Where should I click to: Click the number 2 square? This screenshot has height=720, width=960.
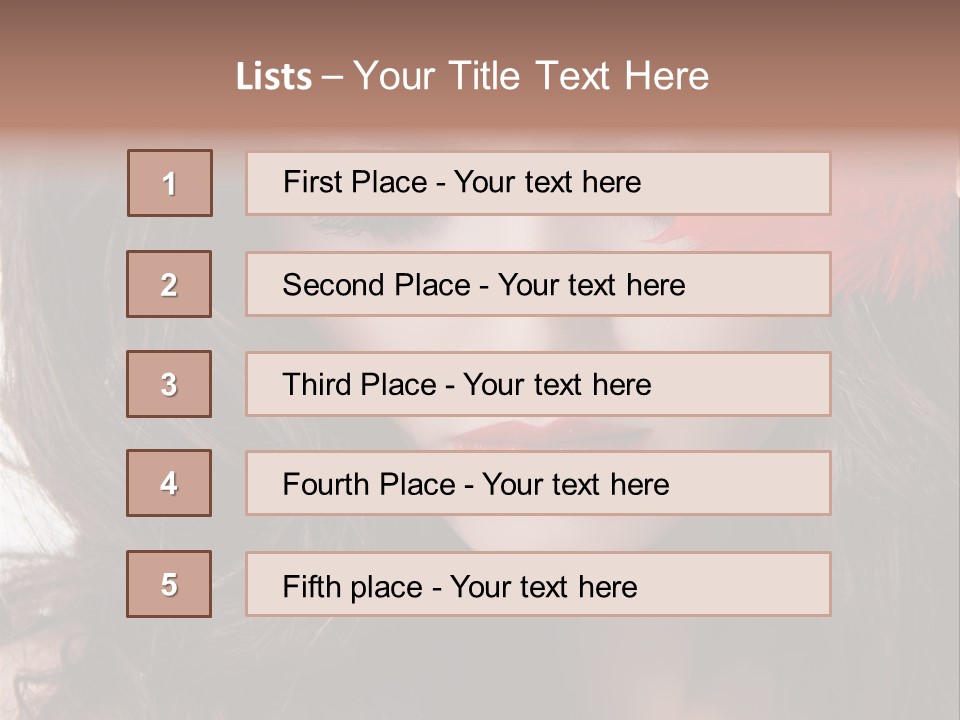(x=169, y=284)
